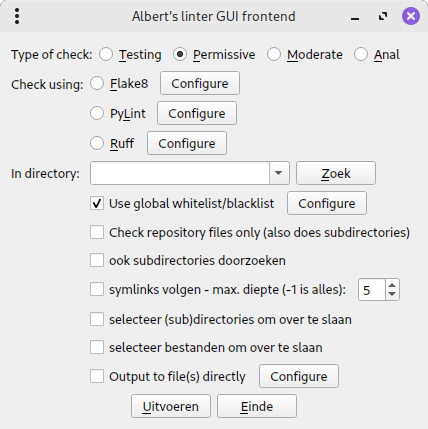
Task: Close window with purple X button
Action: click(411, 16)
